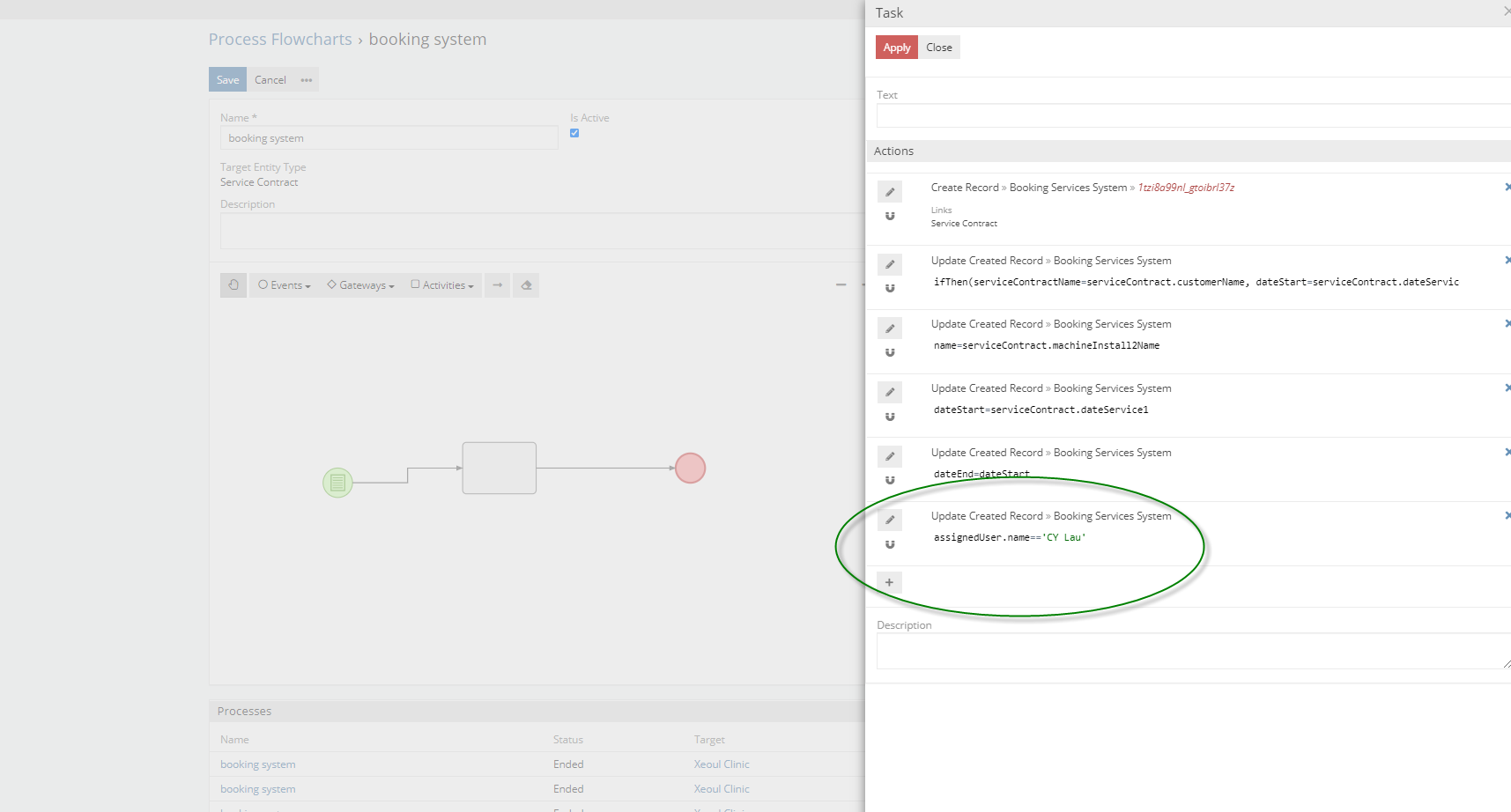Add a new action with plus button

[x=889, y=582]
